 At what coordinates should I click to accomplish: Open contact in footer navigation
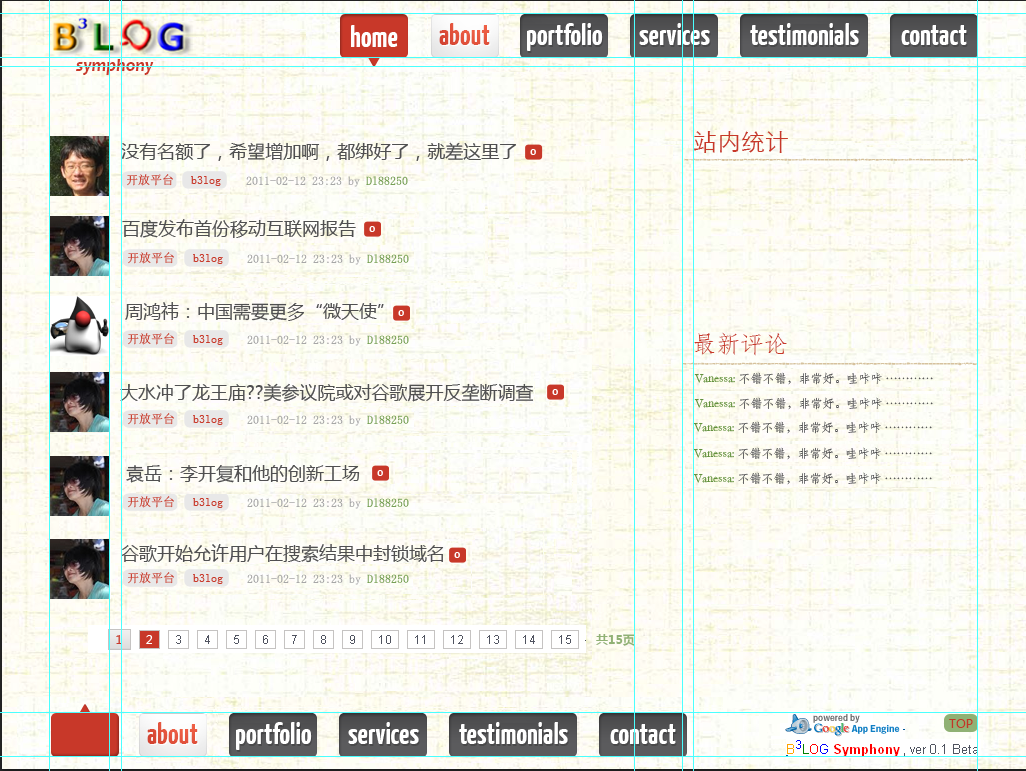[x=643, y=734]
